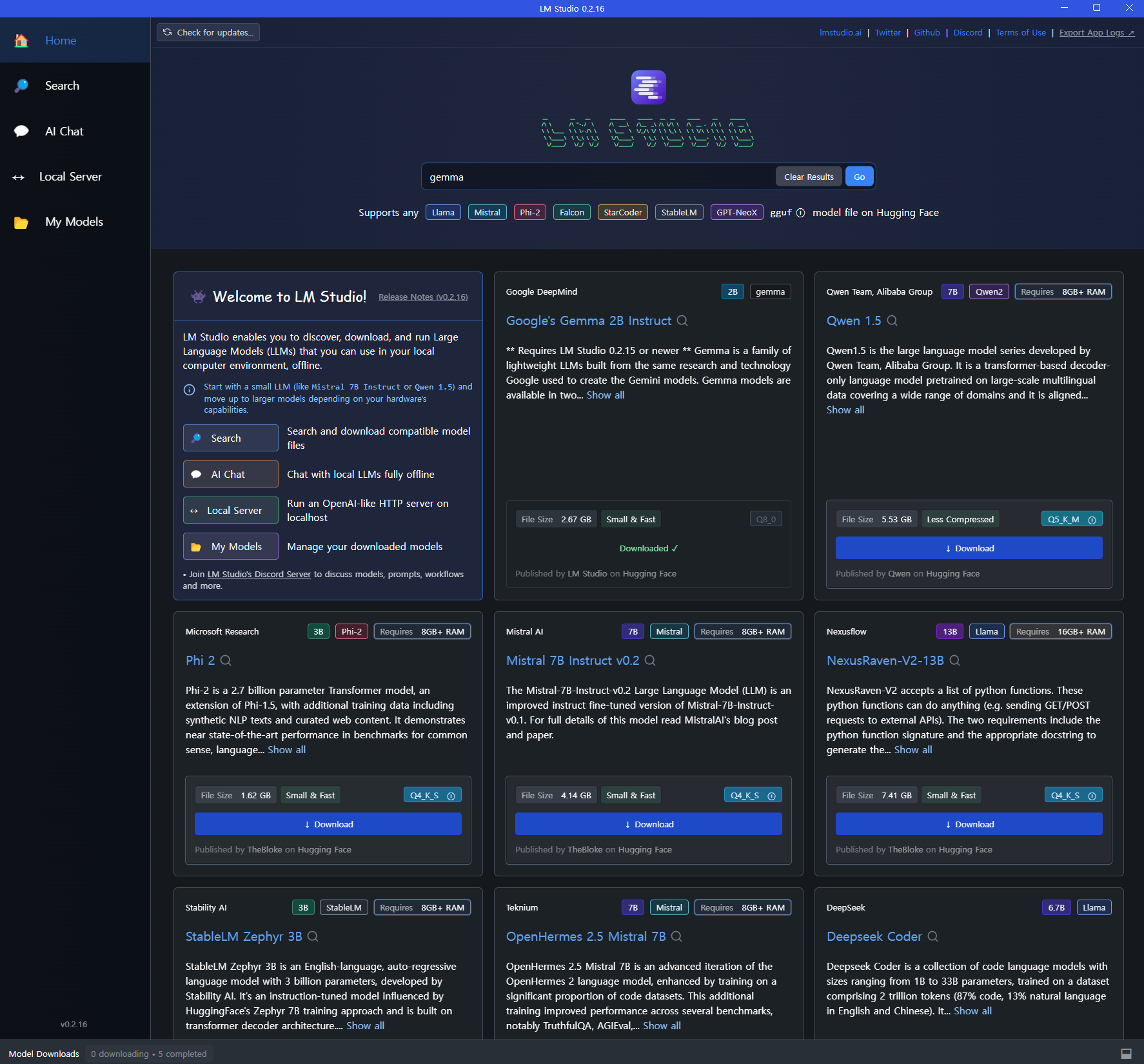Open the Twitter link

[x=887, y=32]
